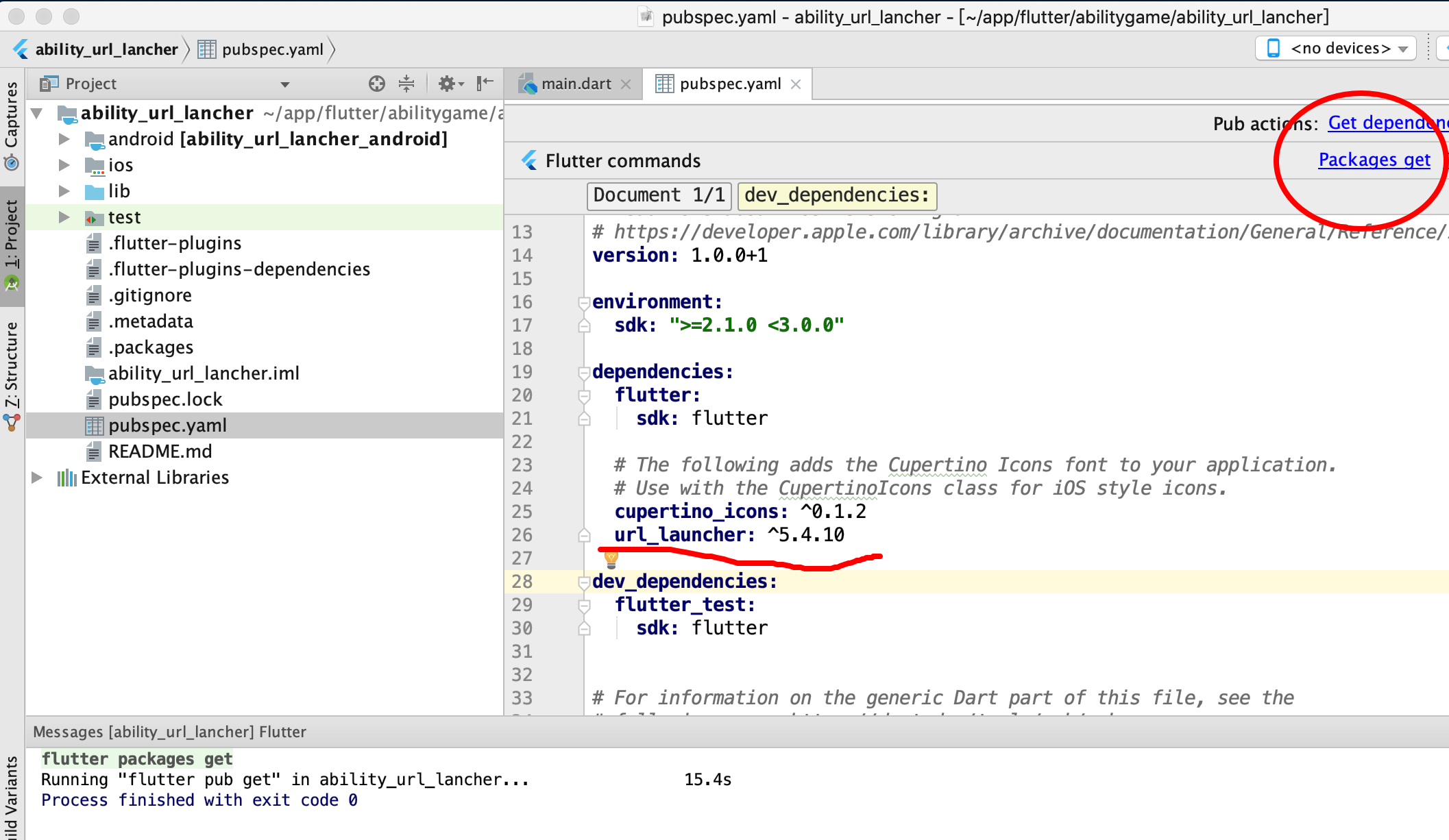Click cupertino_icons: ^0.1.2 line
Image resolution: width=1449 pixels, height=840 pixels.
(x=740, y=512)
